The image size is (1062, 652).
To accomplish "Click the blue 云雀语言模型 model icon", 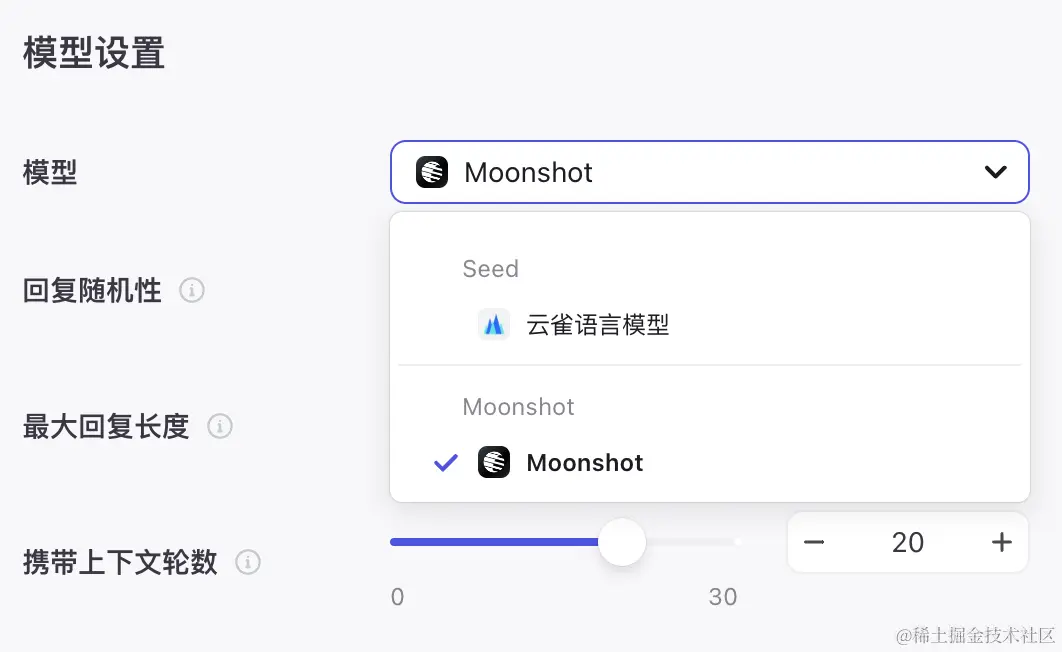I will 494,324.
